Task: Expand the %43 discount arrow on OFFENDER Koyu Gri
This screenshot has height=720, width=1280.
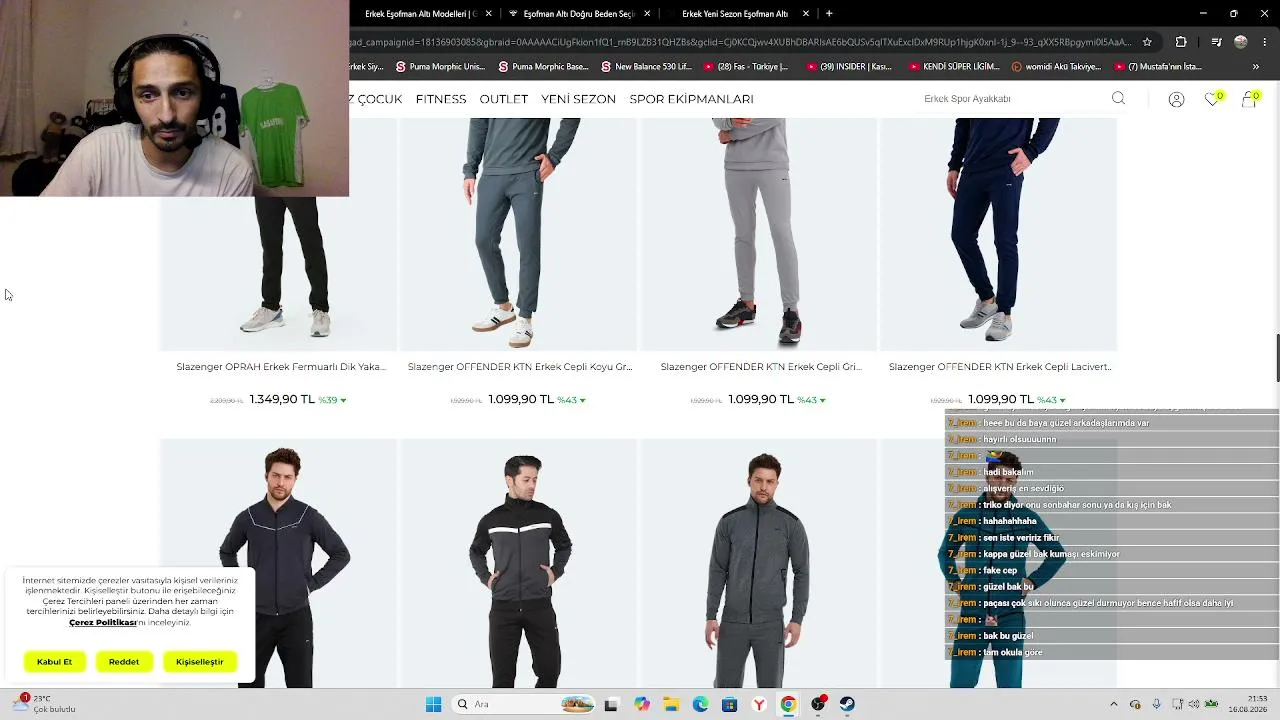Action: pyautogui.click(x=582, y=400)
